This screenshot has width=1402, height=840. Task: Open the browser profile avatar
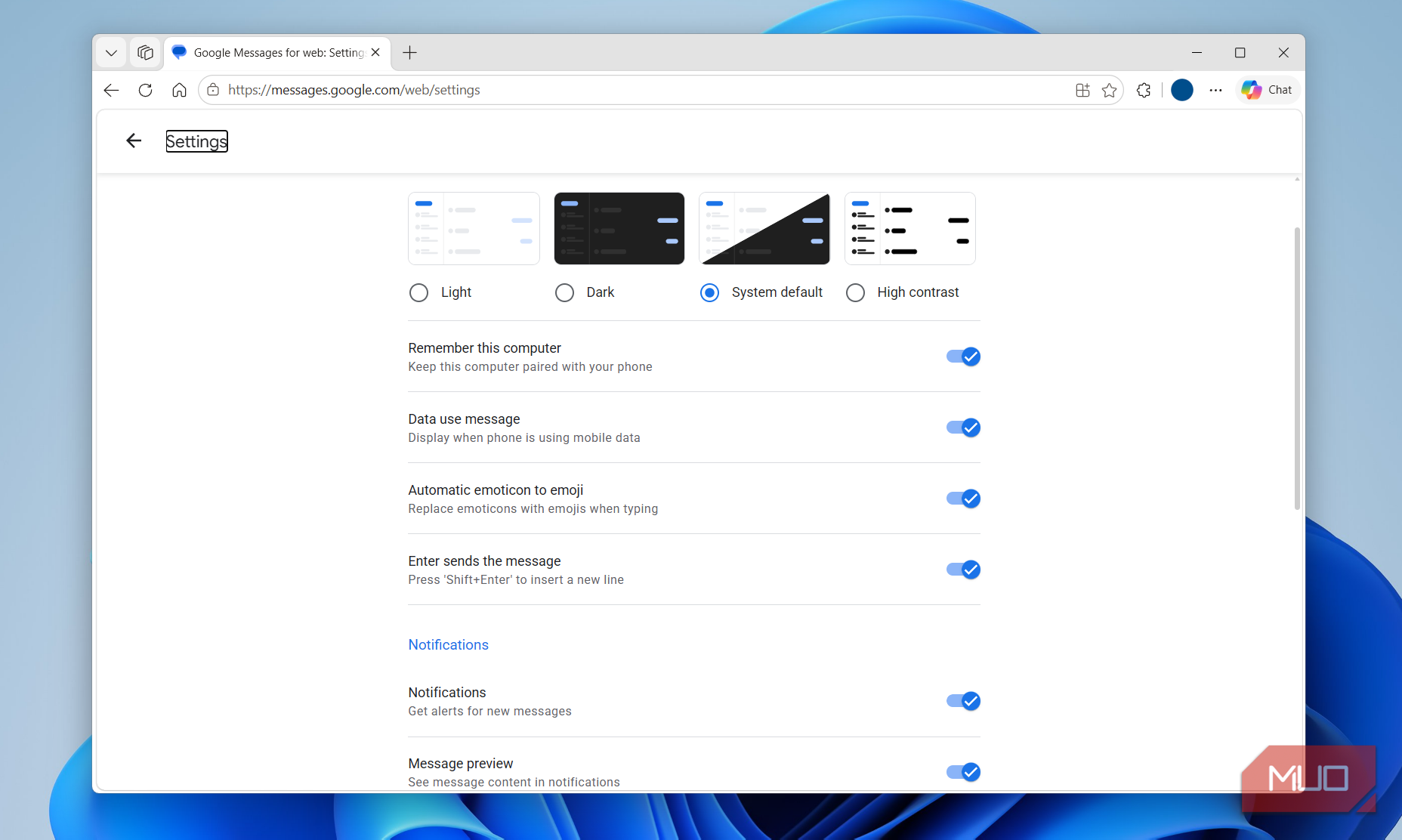(x=1182, y=91)
